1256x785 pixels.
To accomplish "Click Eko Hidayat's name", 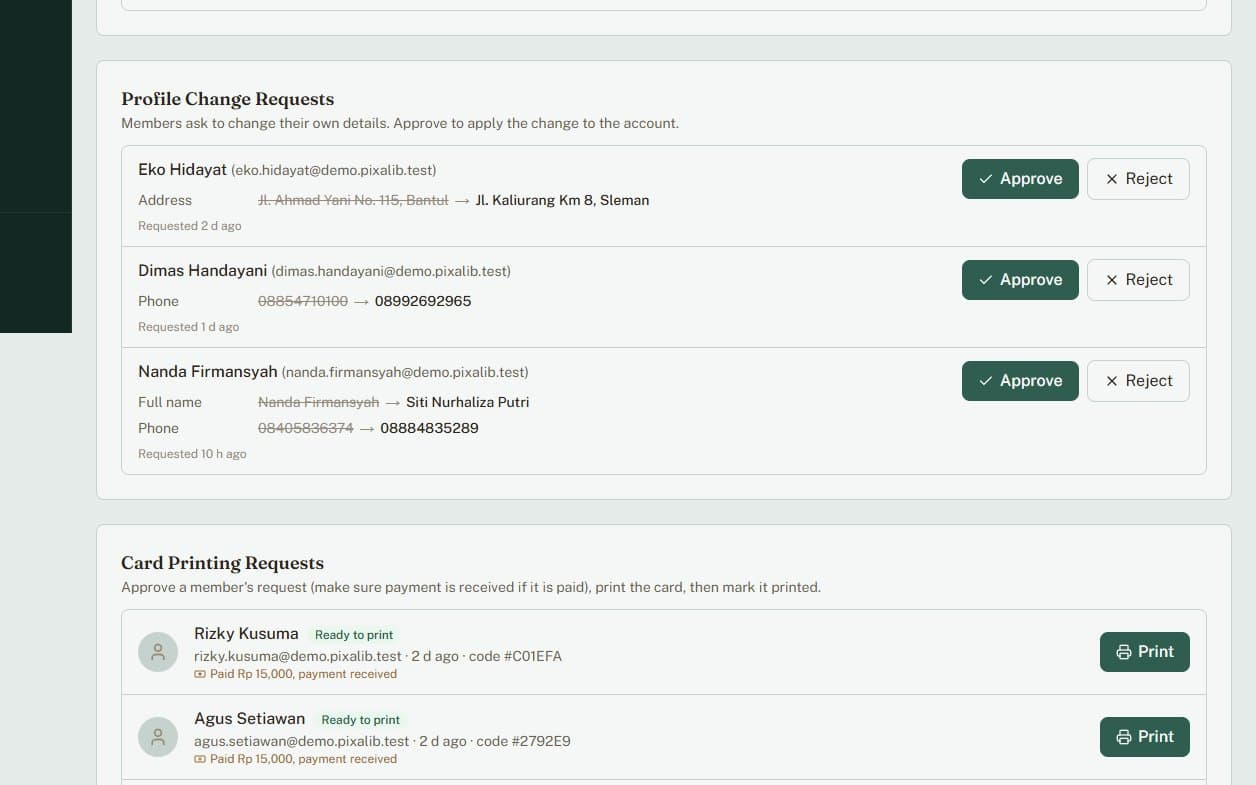I will [182, 170].
